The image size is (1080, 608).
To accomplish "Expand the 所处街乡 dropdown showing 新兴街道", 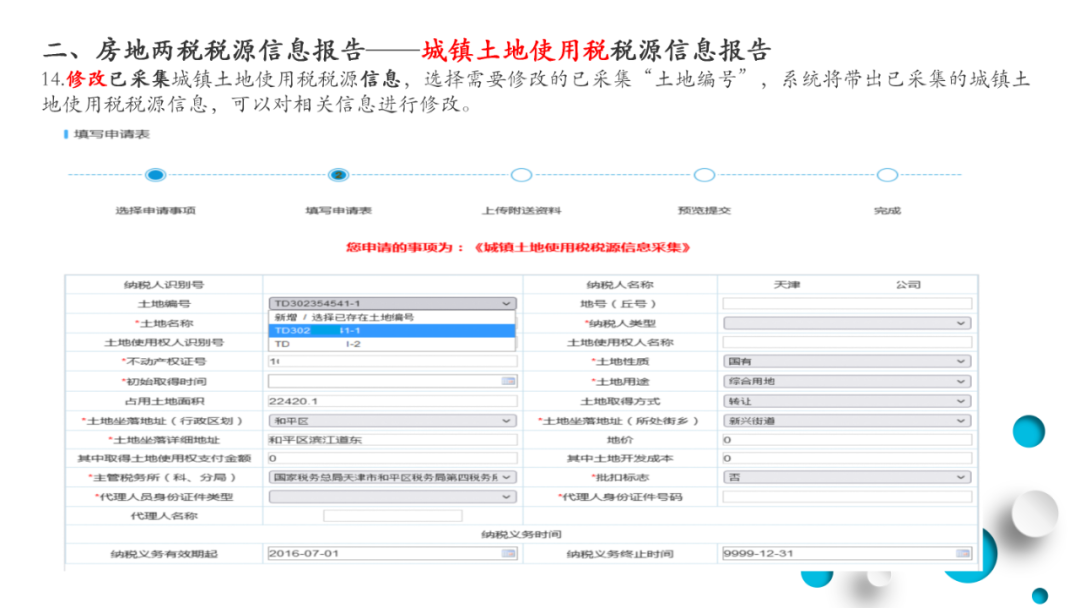I will pos(847,421).
